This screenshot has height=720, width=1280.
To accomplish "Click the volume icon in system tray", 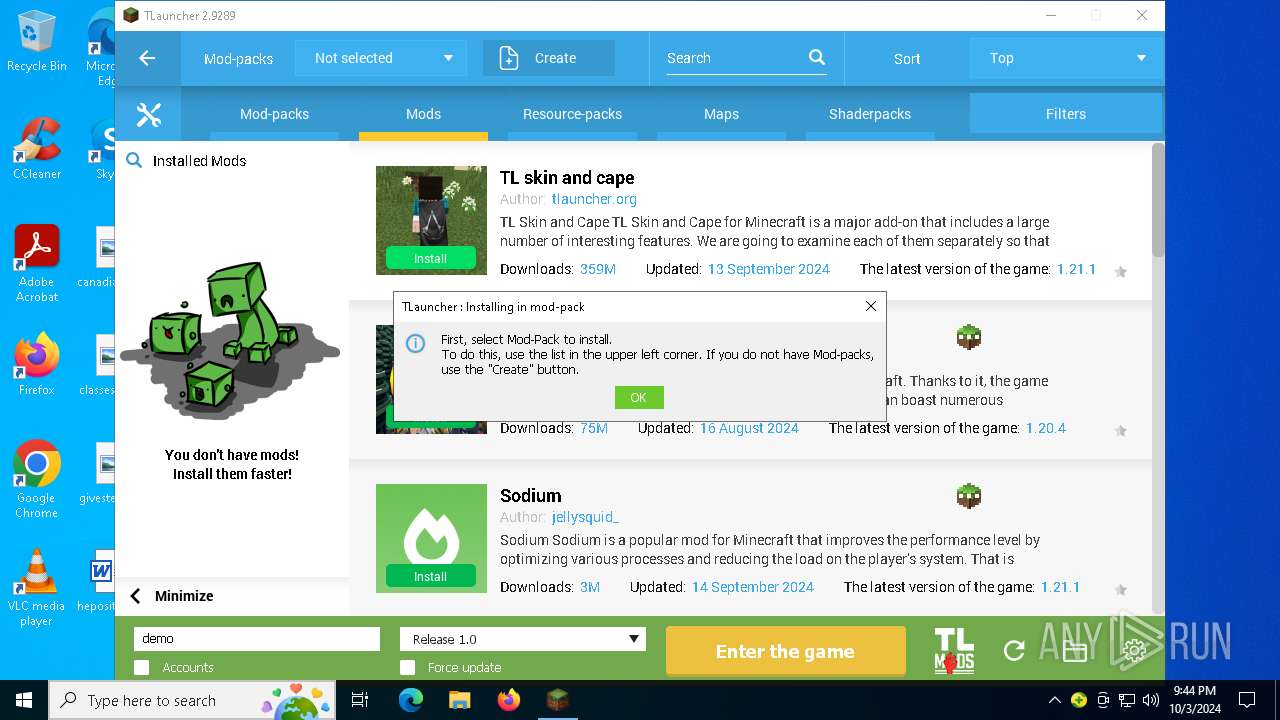I will click(x=1150, y=700).
